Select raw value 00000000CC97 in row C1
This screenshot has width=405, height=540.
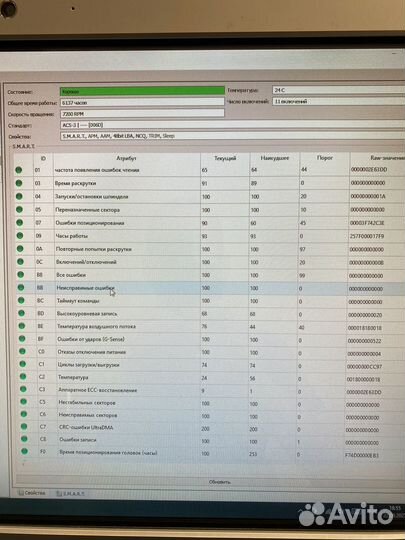click(x=364, y=366)
